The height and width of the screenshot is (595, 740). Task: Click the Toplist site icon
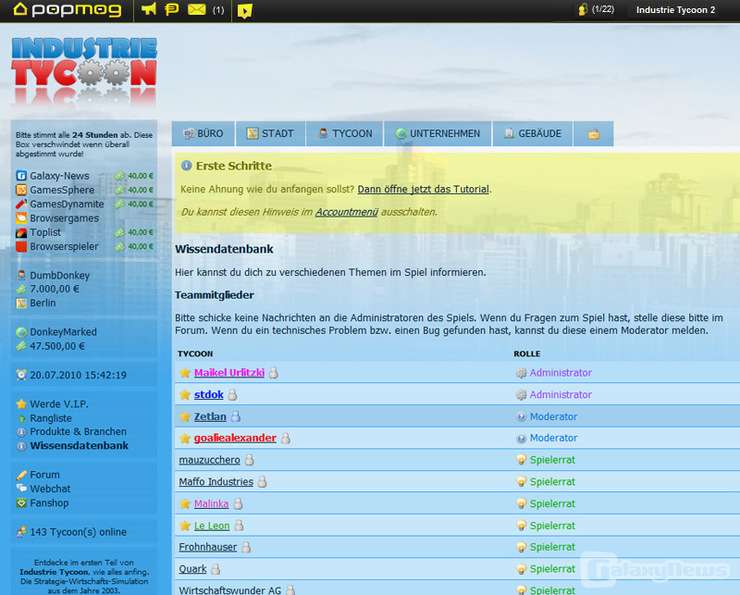pyautogui.click(x=21, y=233)
